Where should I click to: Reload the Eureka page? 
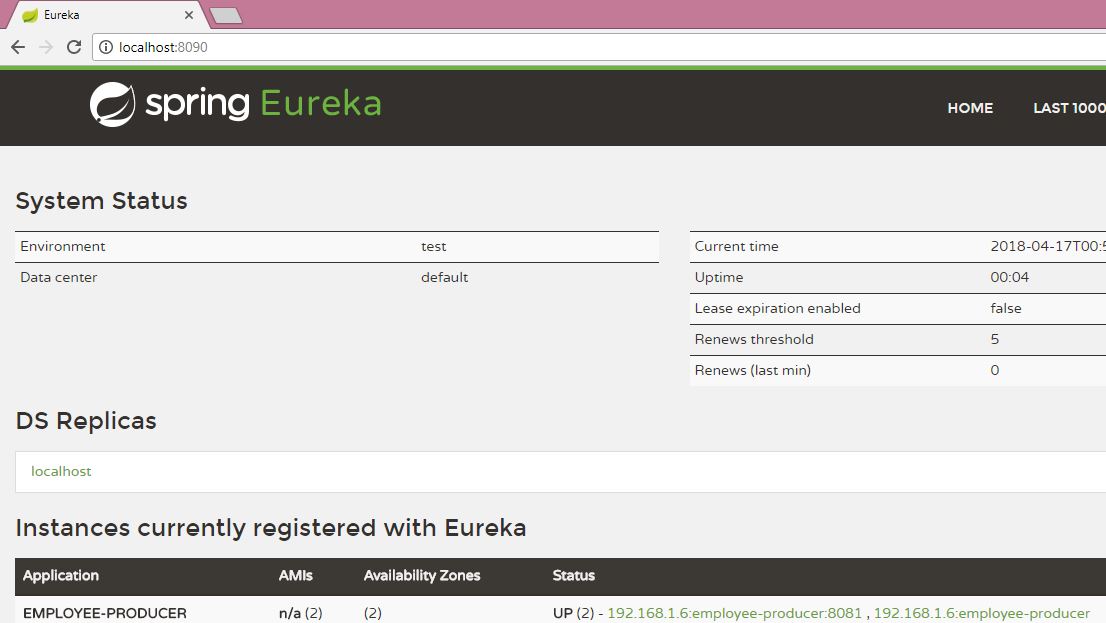[74, 47]
